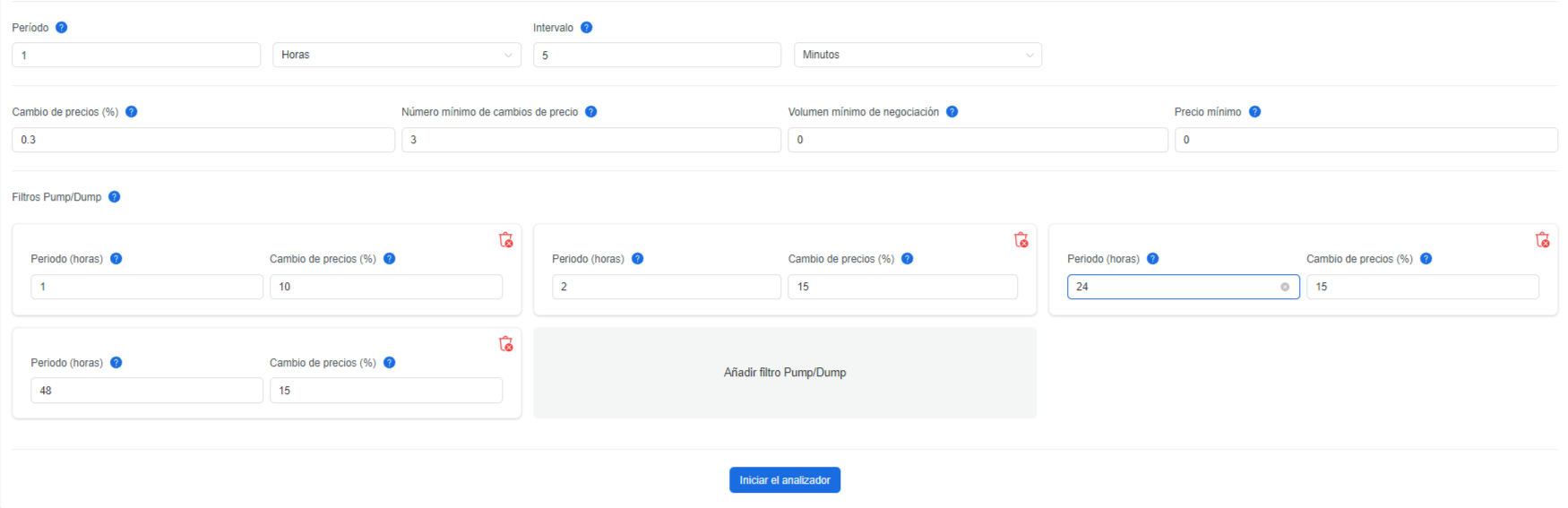This screenshot has width=1568, height=508.
Task: Open help for Filtros Pump/Dump
Action: coord(115,196)
